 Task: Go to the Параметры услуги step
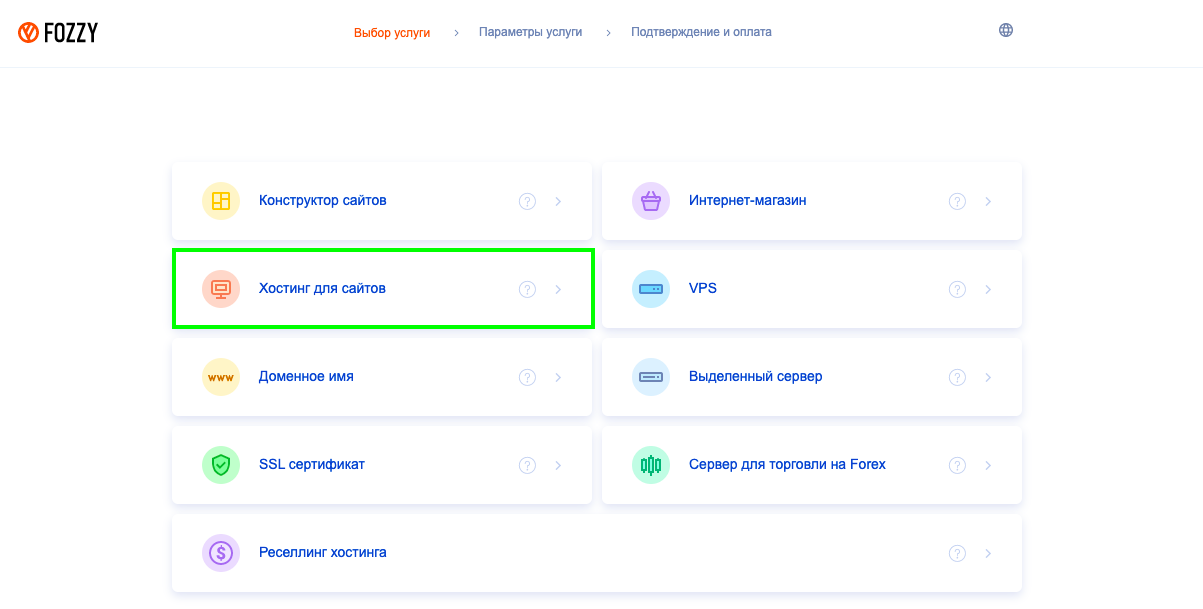click(530, 32)
